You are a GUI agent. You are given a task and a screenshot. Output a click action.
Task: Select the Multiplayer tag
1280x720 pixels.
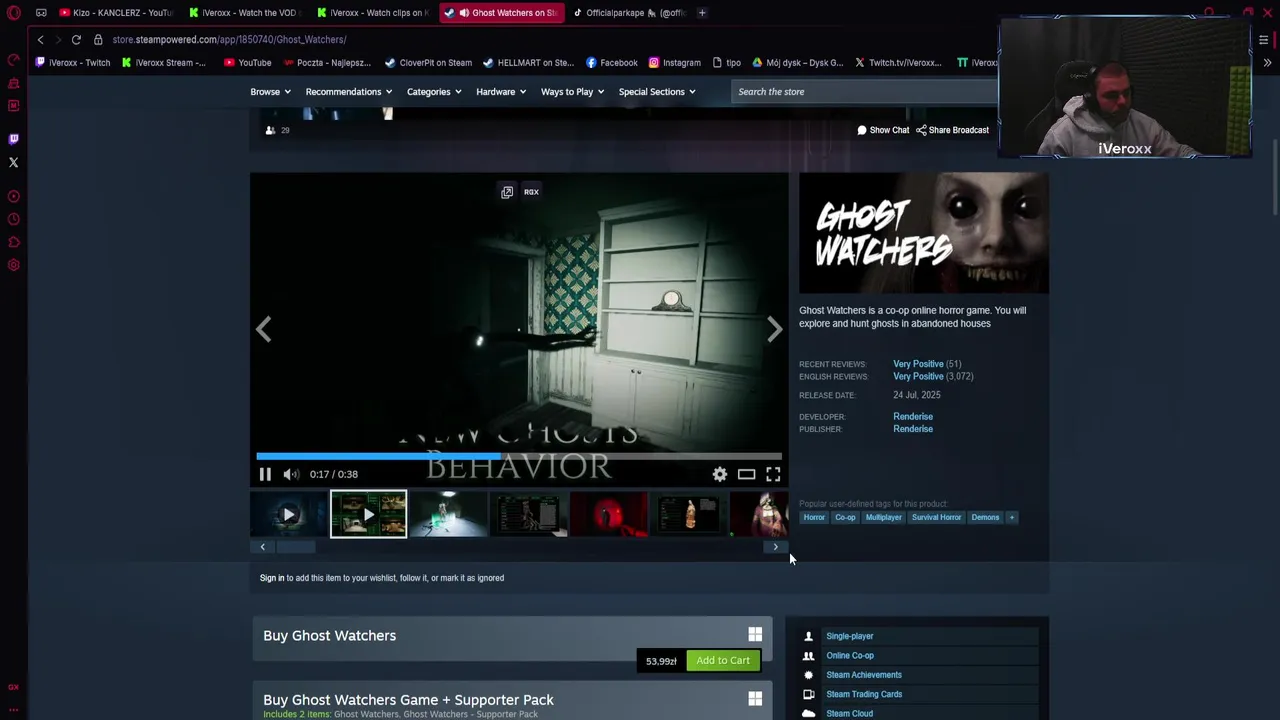883,517
